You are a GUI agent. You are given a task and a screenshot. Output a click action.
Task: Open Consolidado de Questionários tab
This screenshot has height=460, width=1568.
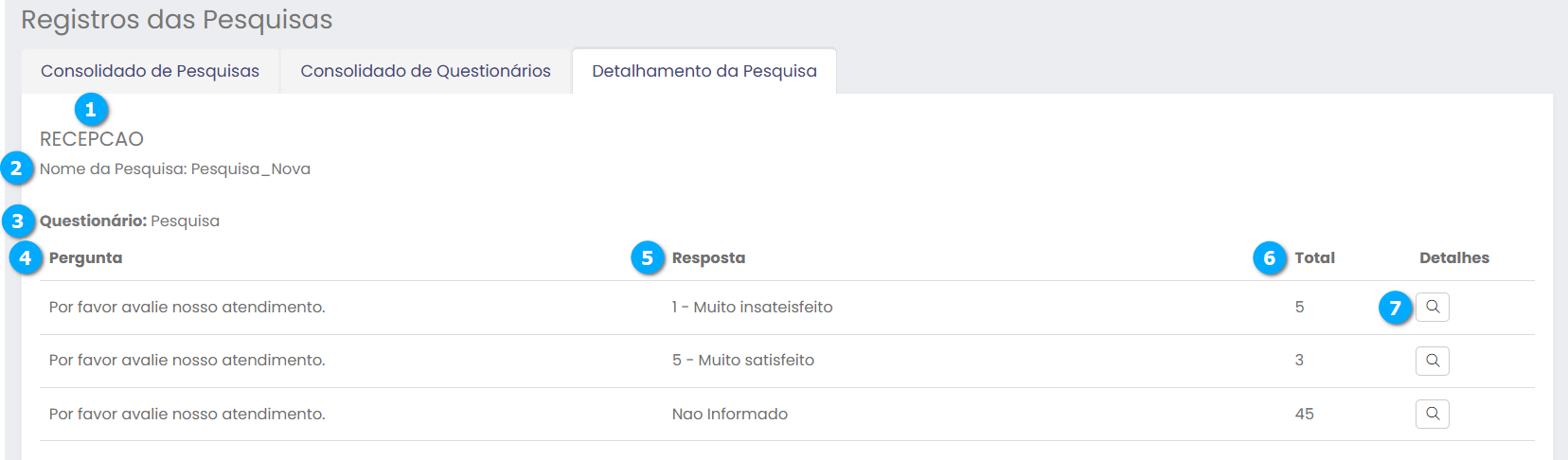[x=425, y=71]
